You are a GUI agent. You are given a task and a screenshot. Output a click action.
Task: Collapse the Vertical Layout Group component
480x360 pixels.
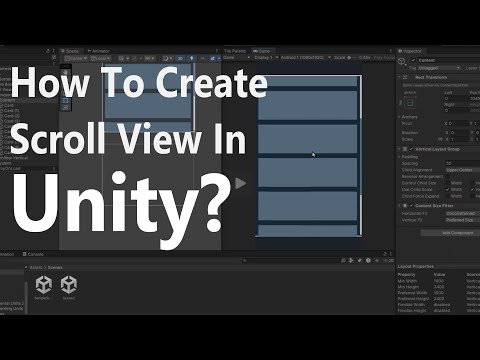(400, 149)
